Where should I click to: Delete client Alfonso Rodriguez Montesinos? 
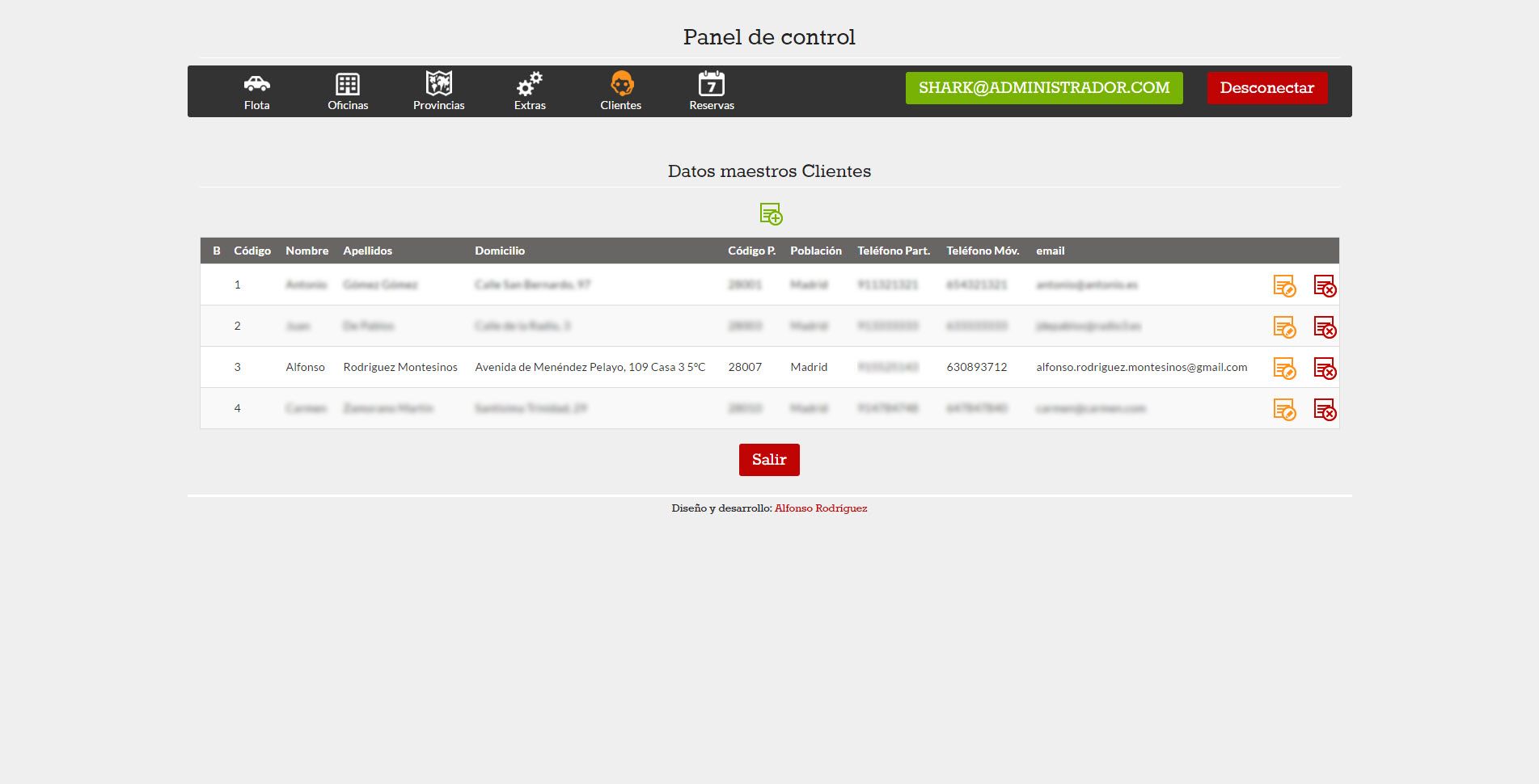(x=1325, y=368)
